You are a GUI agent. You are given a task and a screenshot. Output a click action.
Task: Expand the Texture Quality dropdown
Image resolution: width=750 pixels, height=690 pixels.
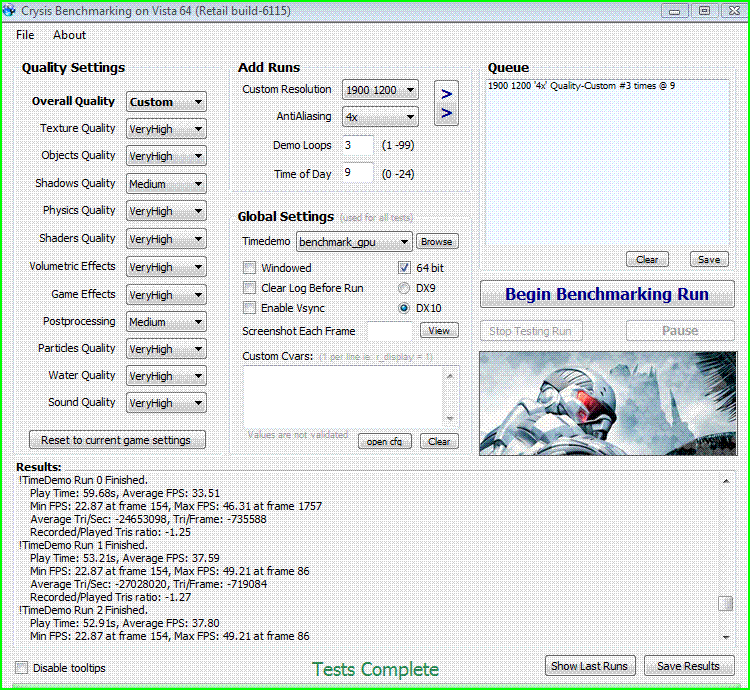click(166, 129)
